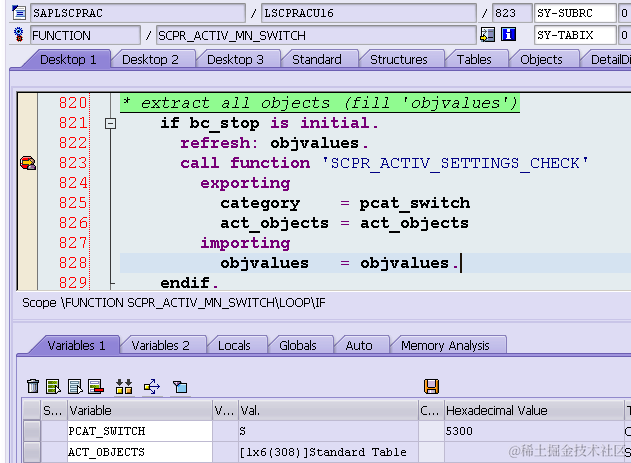
Task: Open the Objects tab
Action: 541,60
